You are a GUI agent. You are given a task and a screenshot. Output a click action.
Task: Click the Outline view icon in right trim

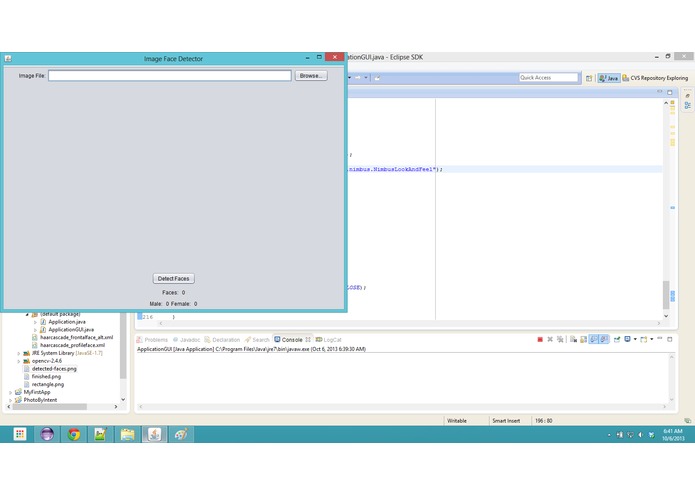point(687,105)
